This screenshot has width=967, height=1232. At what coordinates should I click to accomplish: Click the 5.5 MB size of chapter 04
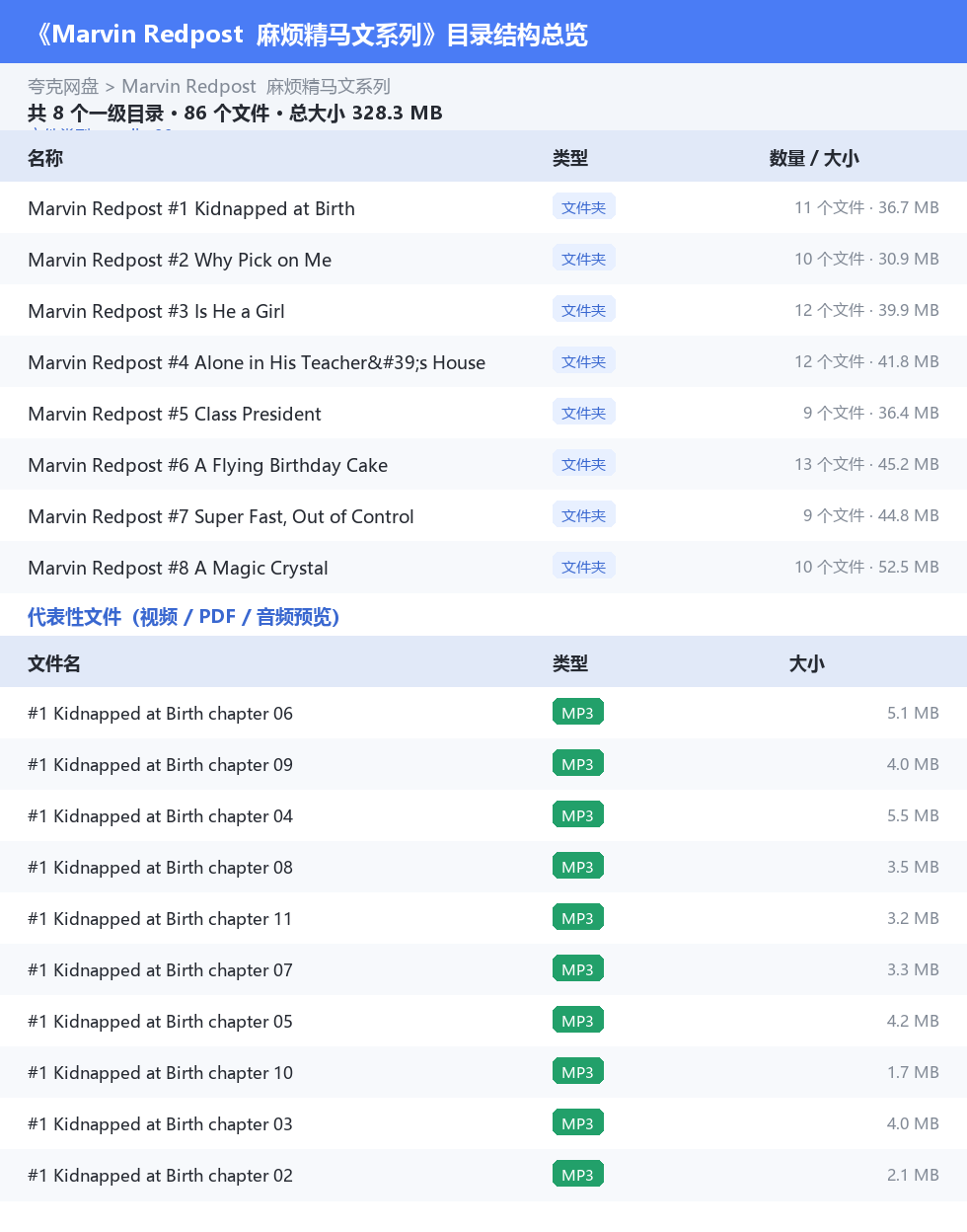tap(913, 815)
